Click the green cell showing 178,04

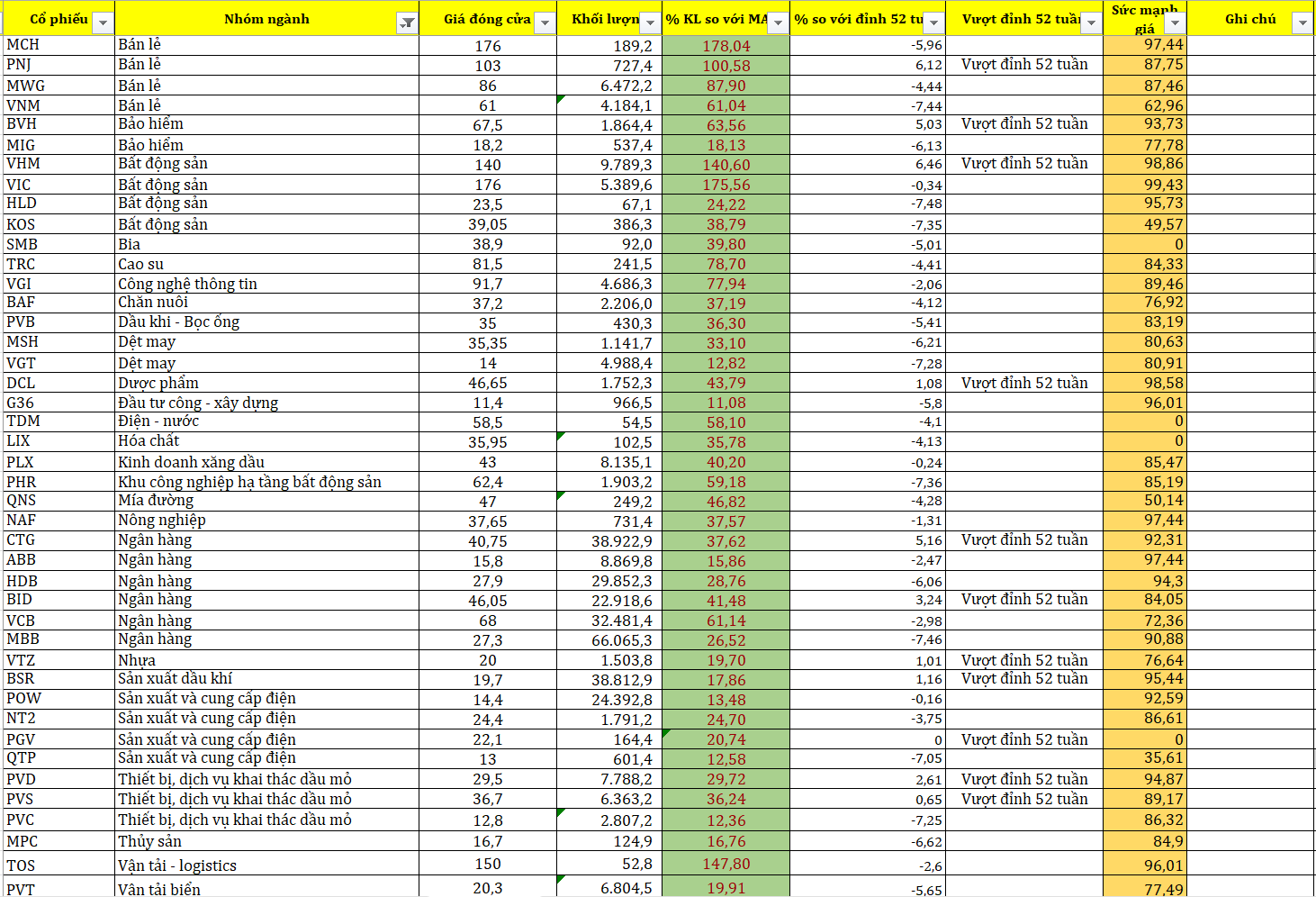click(726, 45)
